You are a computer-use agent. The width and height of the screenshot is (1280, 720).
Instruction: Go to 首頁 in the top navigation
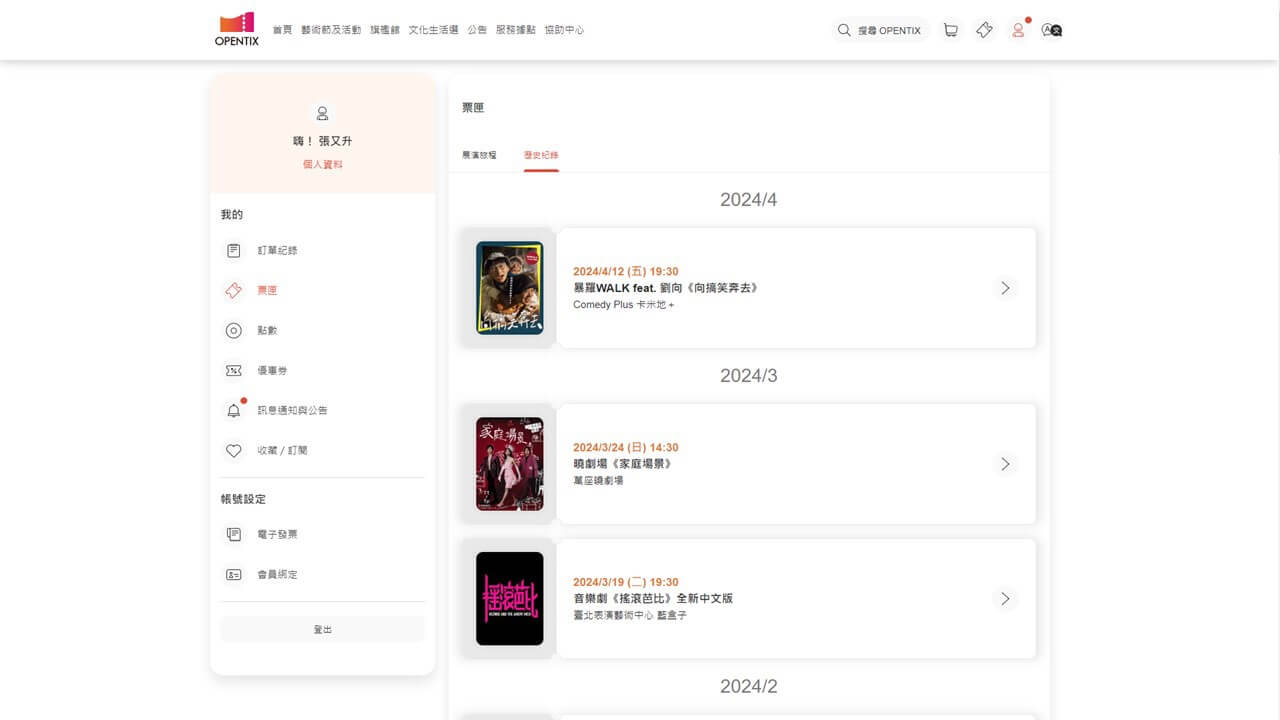(x=282, y=30)
